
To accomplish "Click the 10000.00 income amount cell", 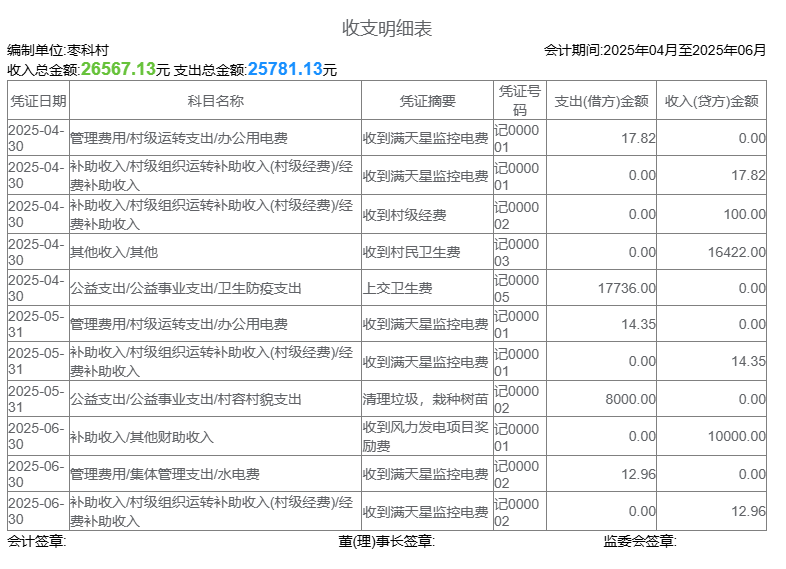I will [x=736, y=437].
